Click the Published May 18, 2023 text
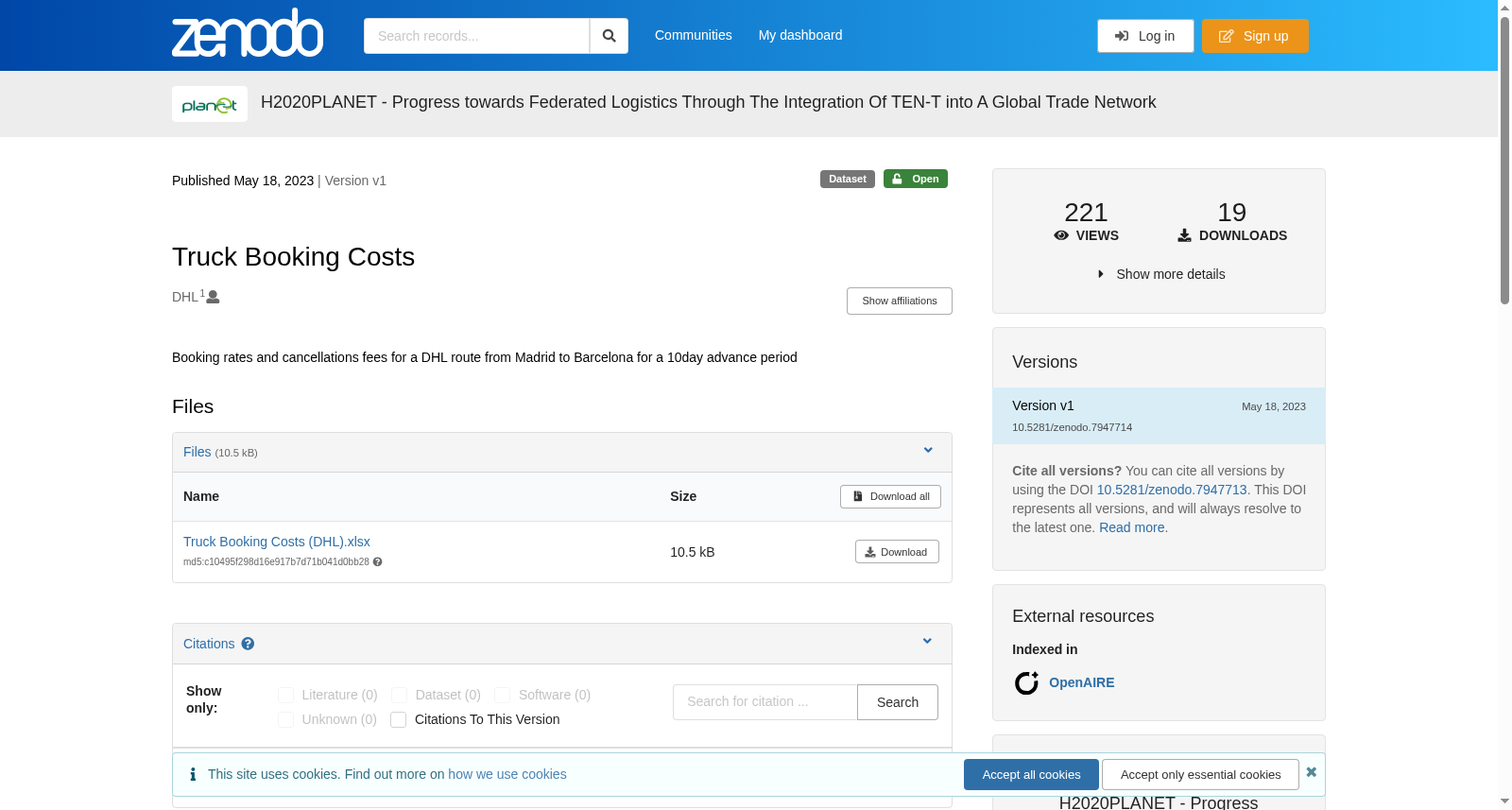Screen dimensions: 1512x810 pyautogui.click(x=243, y=181)
